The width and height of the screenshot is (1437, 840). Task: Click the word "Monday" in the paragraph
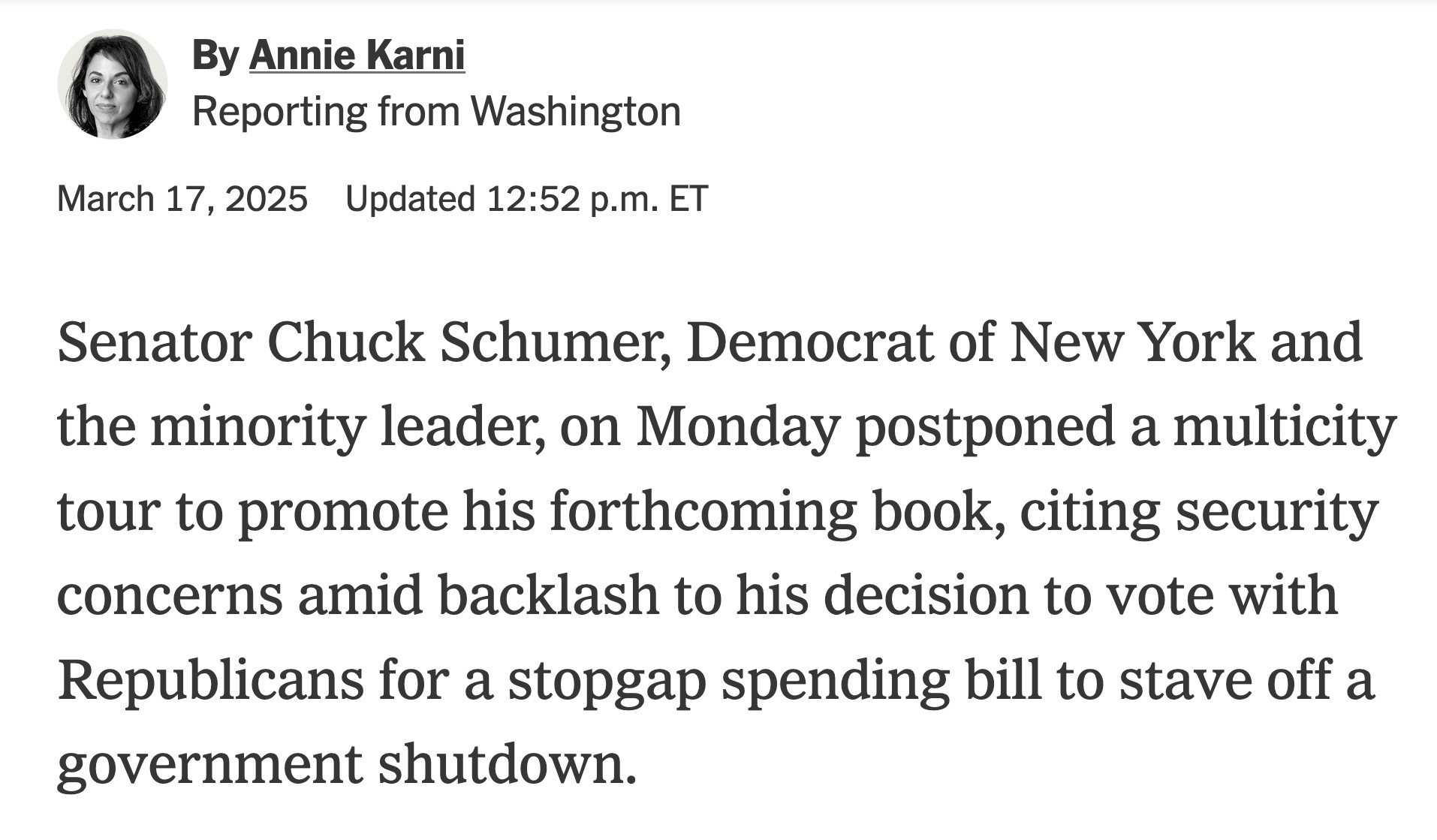click(x=737, y=426)
